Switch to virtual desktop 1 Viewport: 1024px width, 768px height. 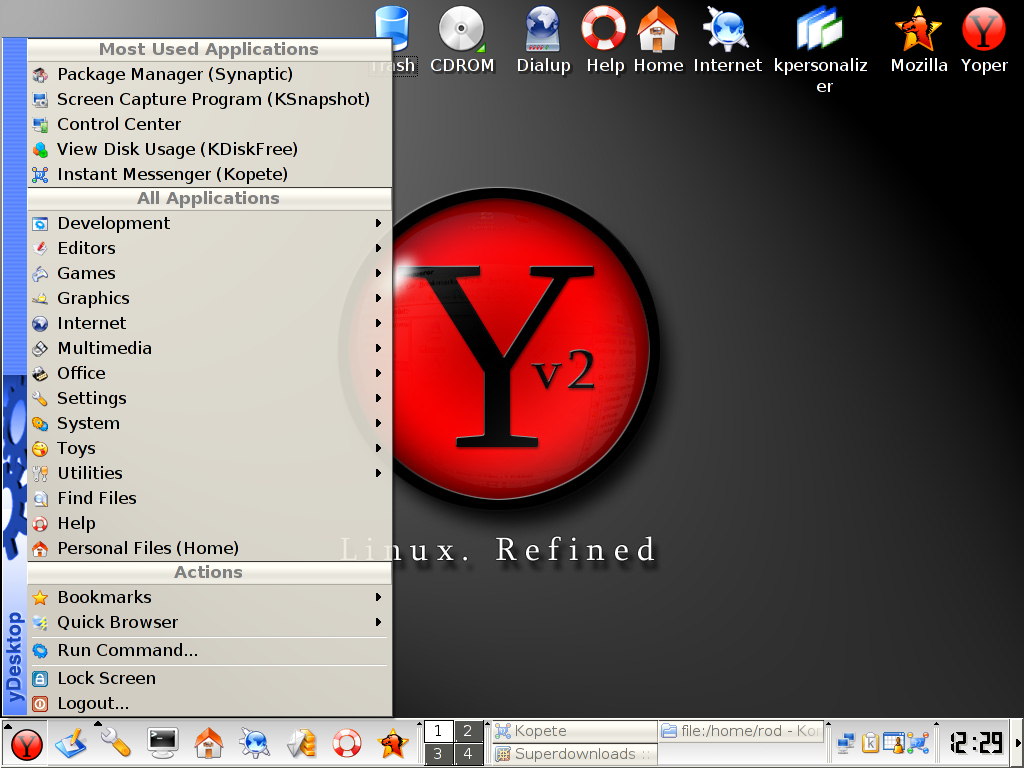(438, 731)
